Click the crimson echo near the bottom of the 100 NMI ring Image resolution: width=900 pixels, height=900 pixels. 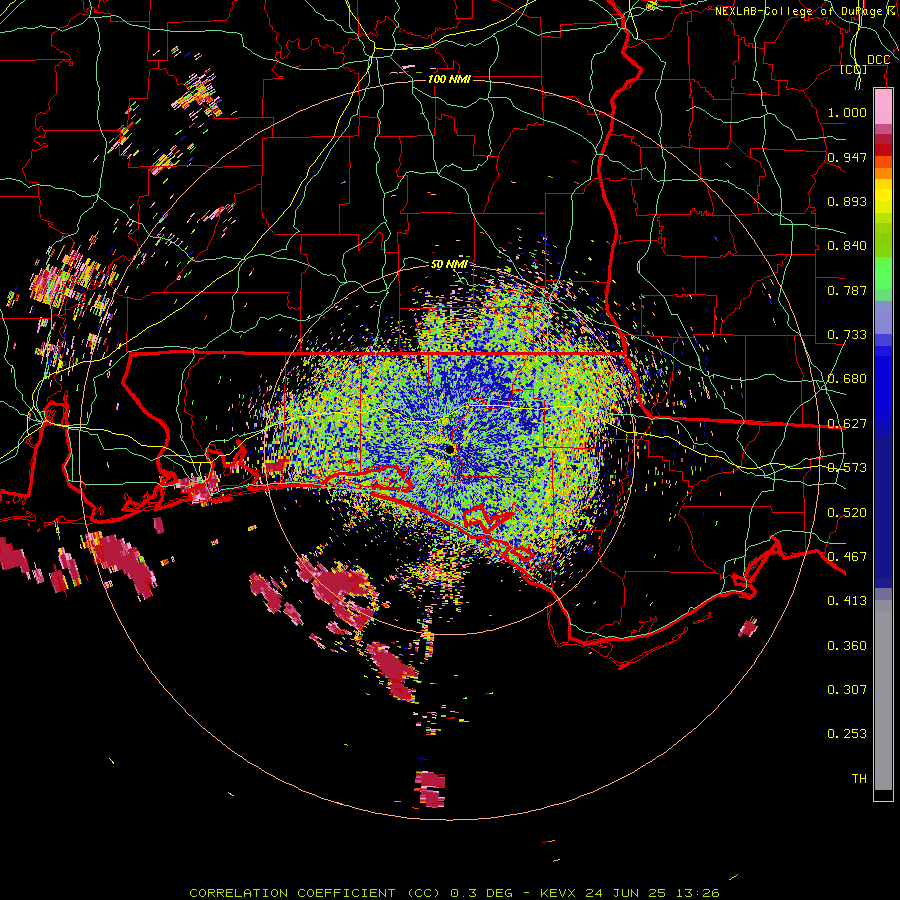pos(430,789)
